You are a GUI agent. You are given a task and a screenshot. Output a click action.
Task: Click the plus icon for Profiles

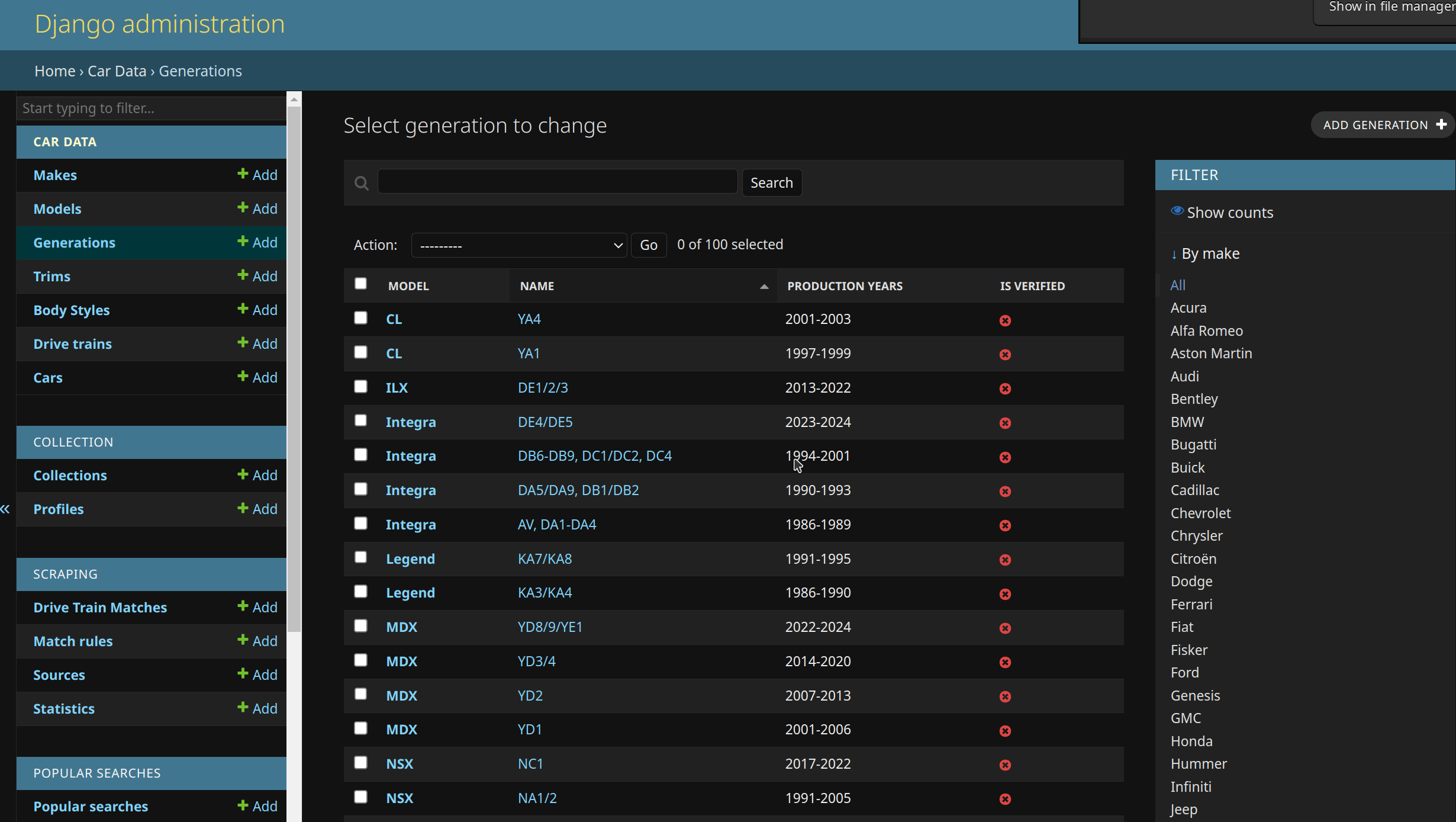243,508
